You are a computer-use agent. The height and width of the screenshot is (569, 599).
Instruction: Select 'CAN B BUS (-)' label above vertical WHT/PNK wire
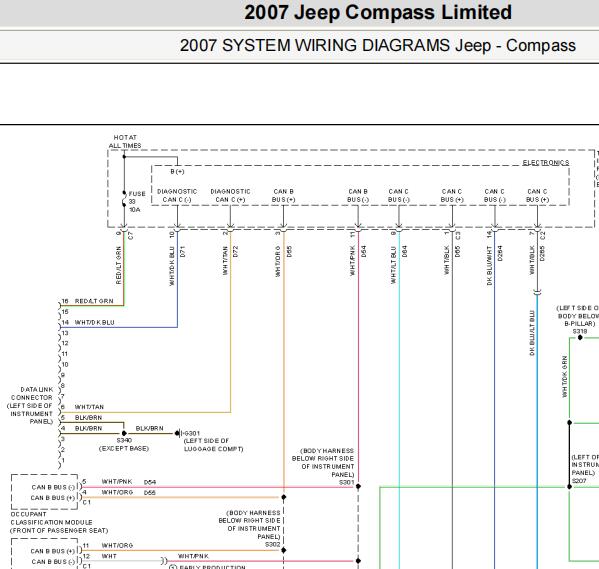pos(358,195)
